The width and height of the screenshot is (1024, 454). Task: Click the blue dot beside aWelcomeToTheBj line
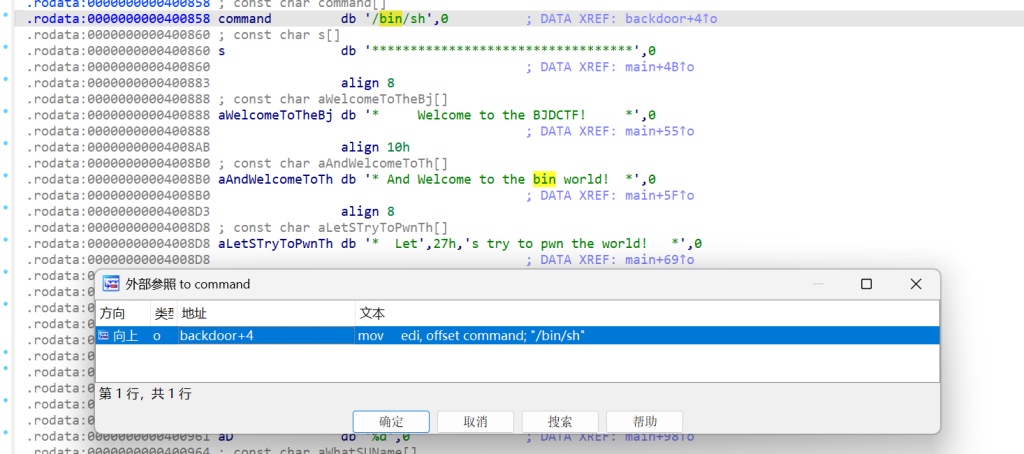(x=8, y=115)
